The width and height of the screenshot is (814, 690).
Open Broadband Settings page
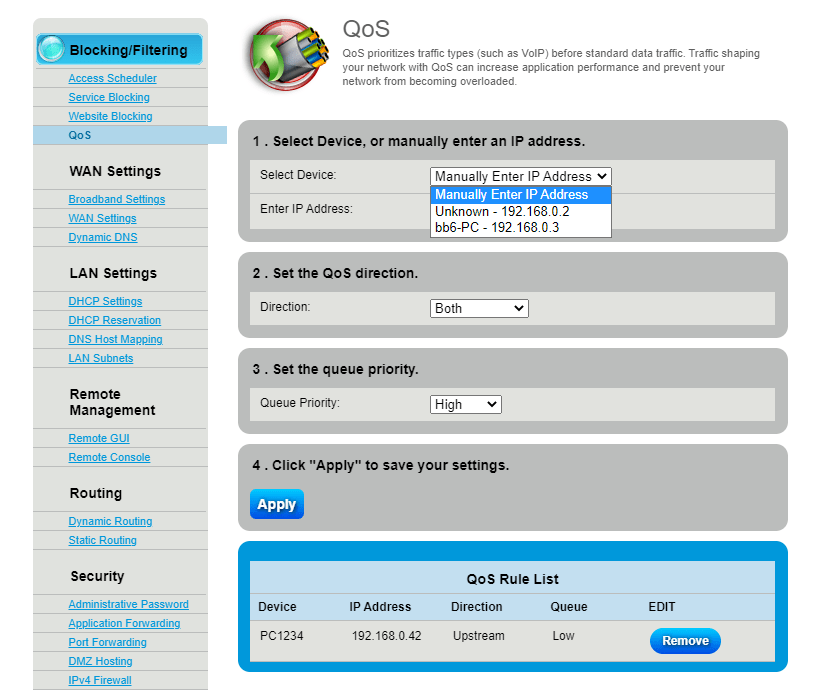[116, 199]
